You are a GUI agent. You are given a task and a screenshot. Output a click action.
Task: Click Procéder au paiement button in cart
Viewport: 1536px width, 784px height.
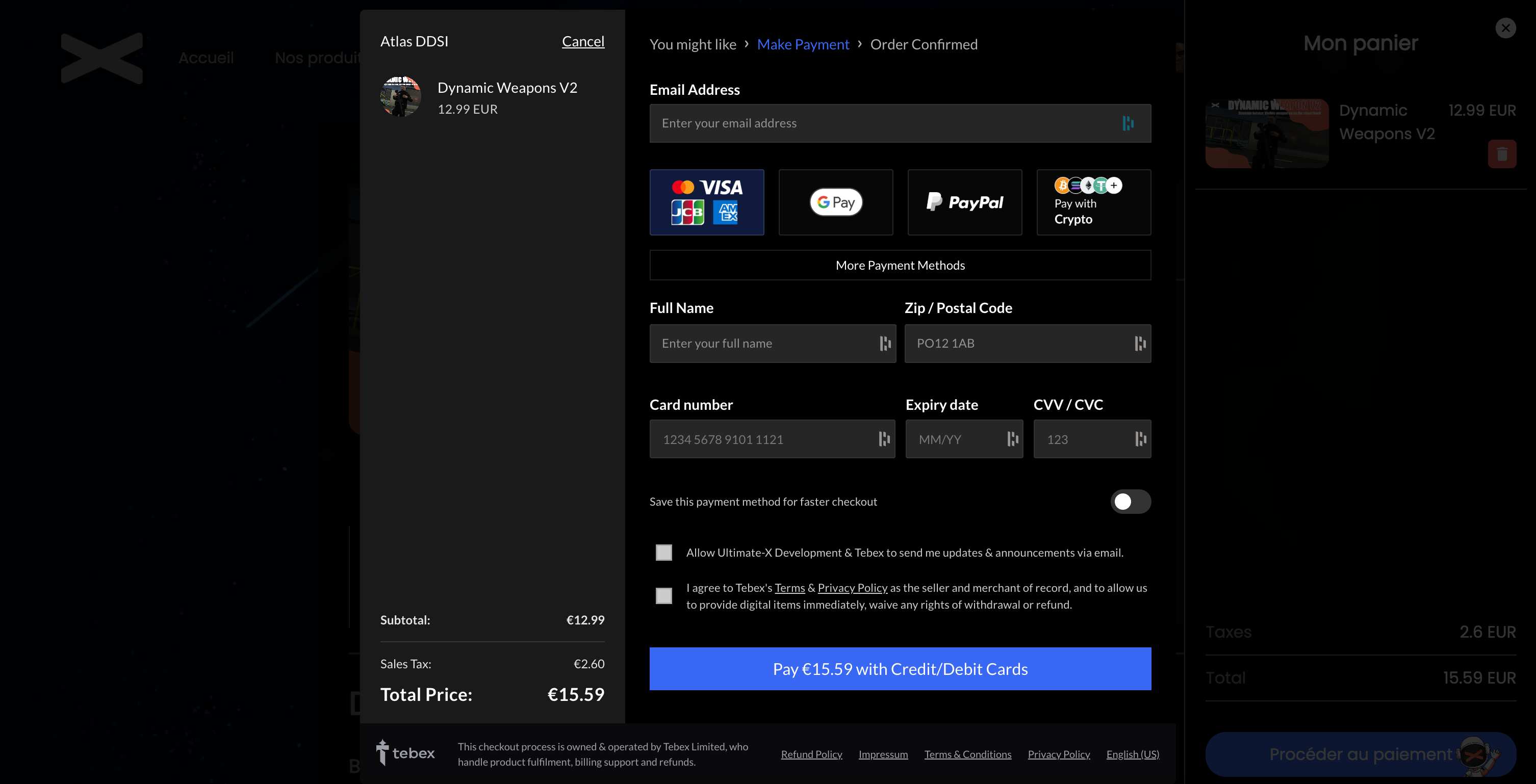1361,754
